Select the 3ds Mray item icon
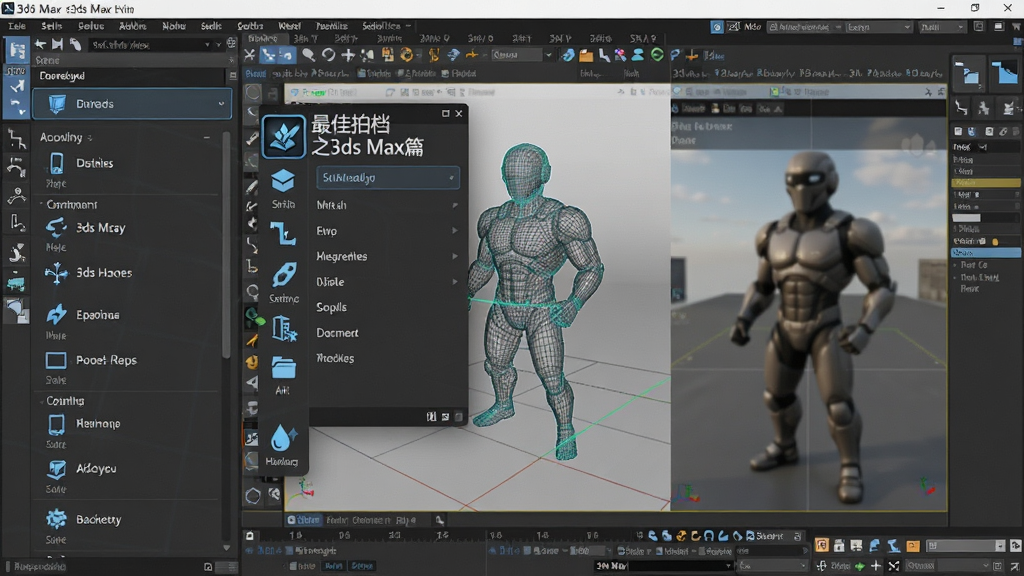 click(56, 228)
